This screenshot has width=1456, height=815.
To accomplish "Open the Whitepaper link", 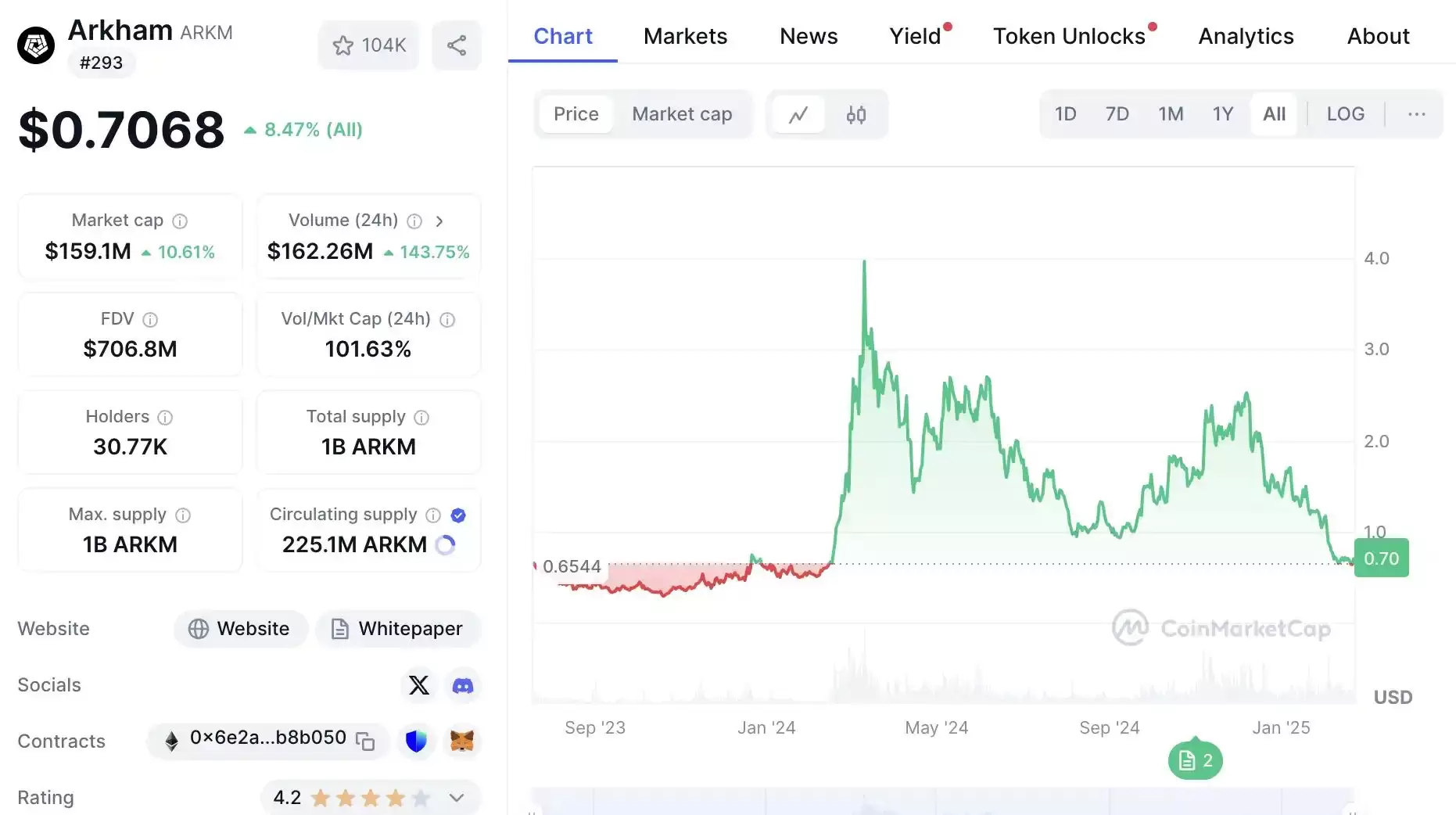I will coord(397,629).
